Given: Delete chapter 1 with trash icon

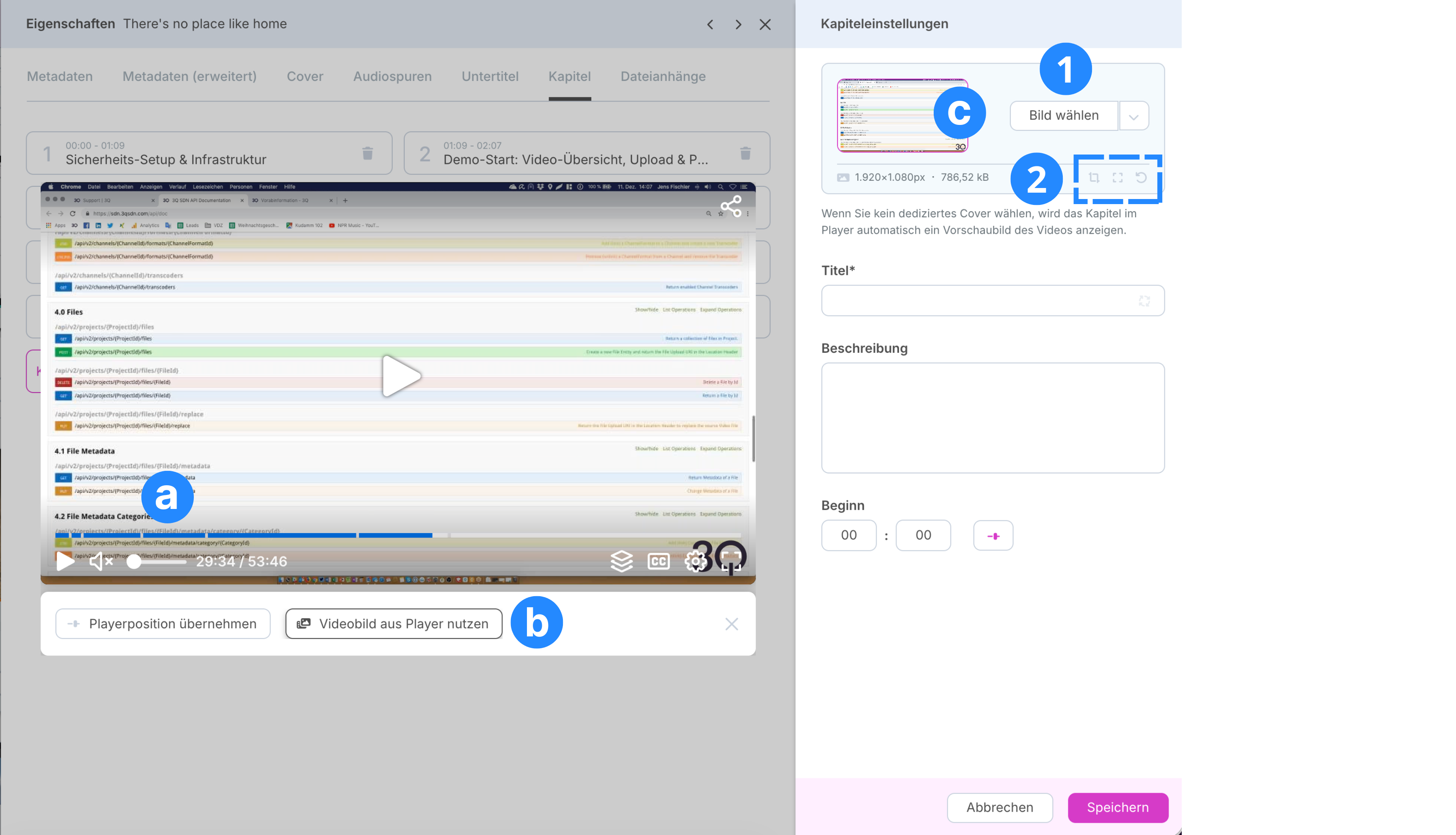Looking at the screenshot, I should coord(367,153).
